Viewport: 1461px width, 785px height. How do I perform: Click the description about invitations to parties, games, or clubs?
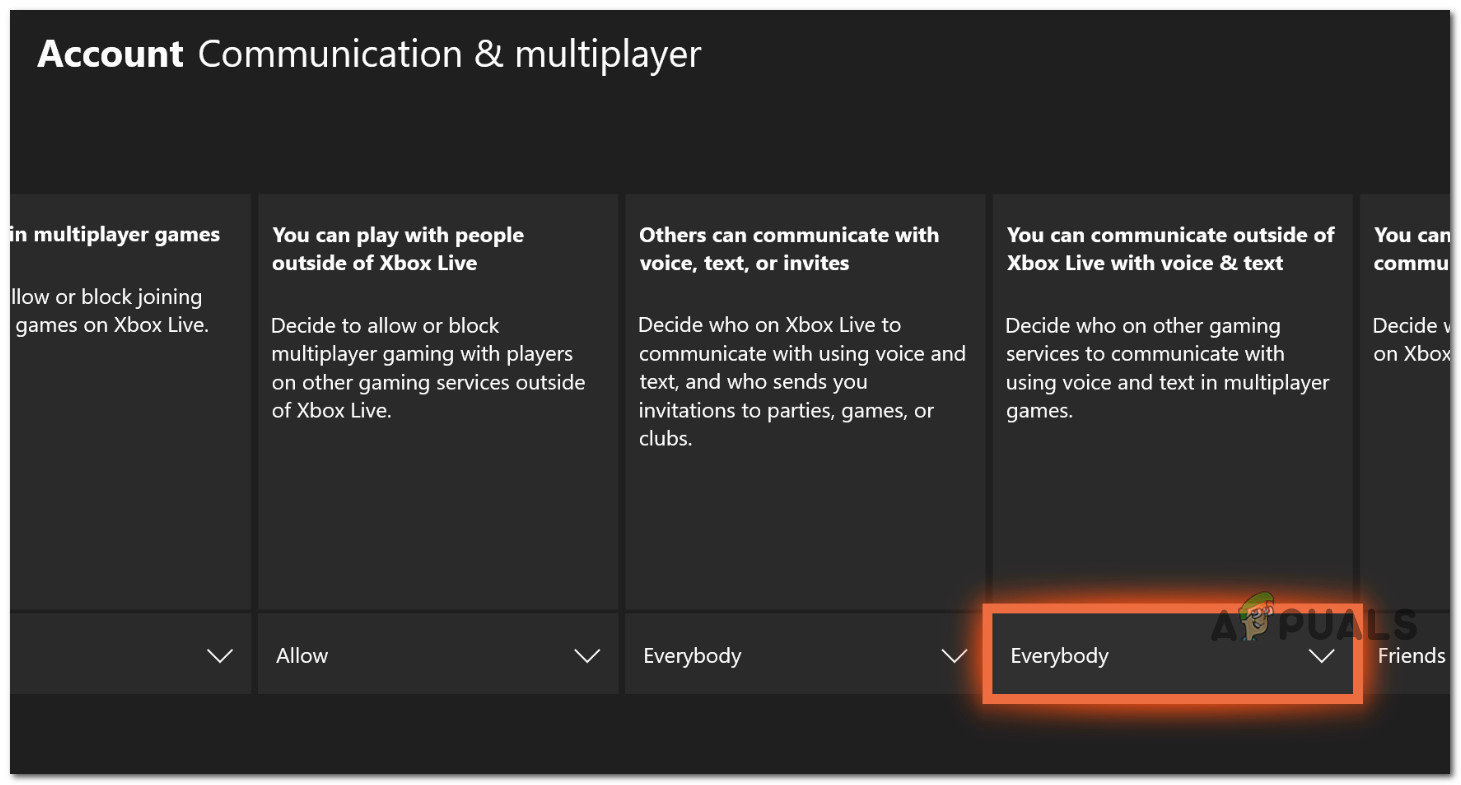tap(802, 382)
